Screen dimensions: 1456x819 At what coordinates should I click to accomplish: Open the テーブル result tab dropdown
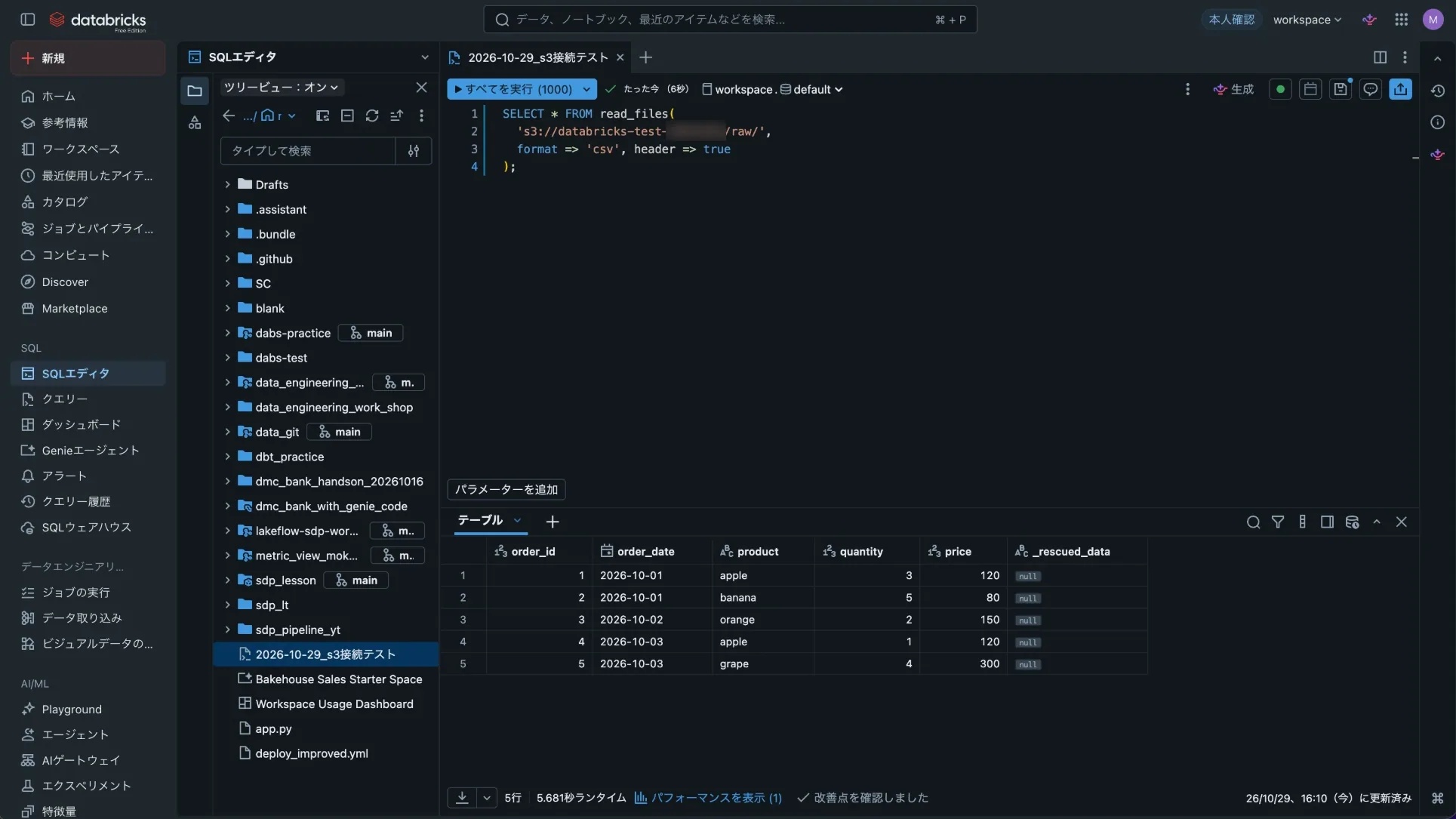point(517,520)
